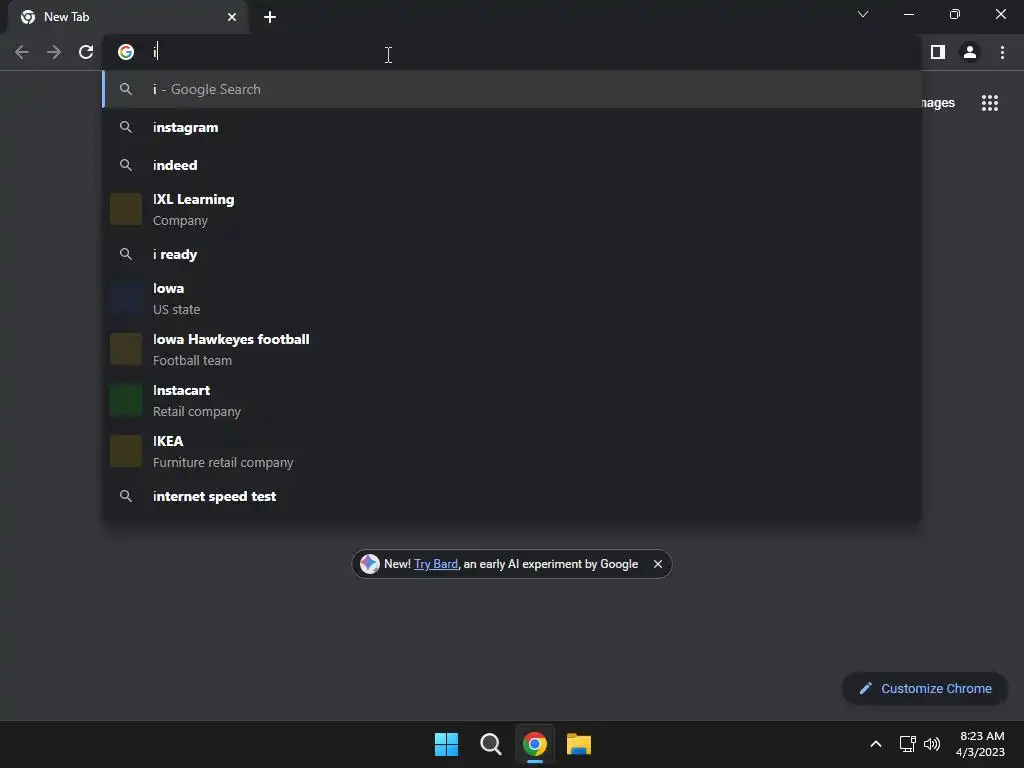Open Customize Chrome button

click(x=925, y=688)
